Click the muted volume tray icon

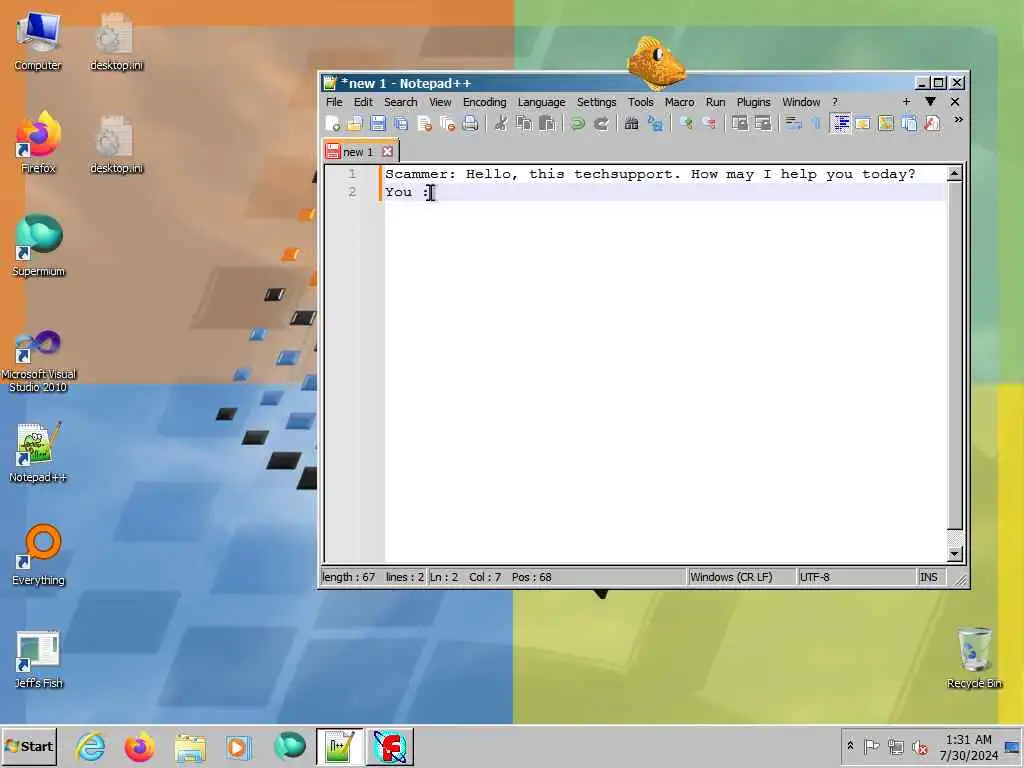point(920,747)
